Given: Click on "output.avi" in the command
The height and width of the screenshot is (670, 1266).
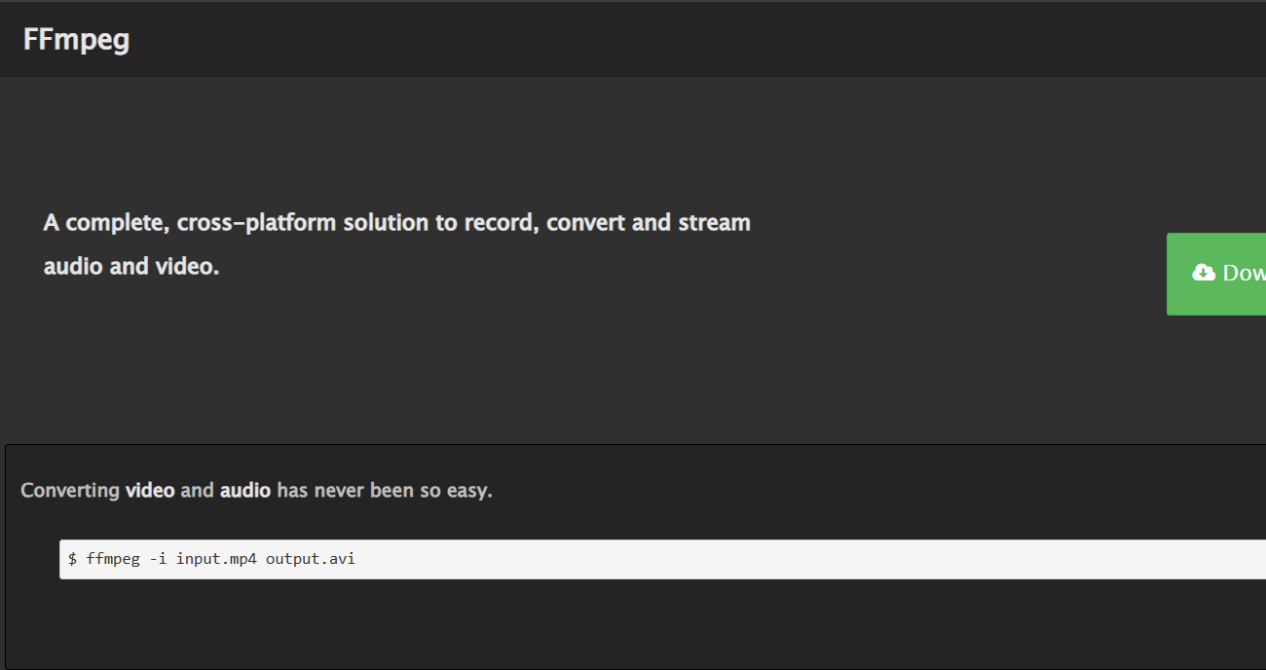Looking at the screenshot, I should pyautogui.click(x=310, y=559).
